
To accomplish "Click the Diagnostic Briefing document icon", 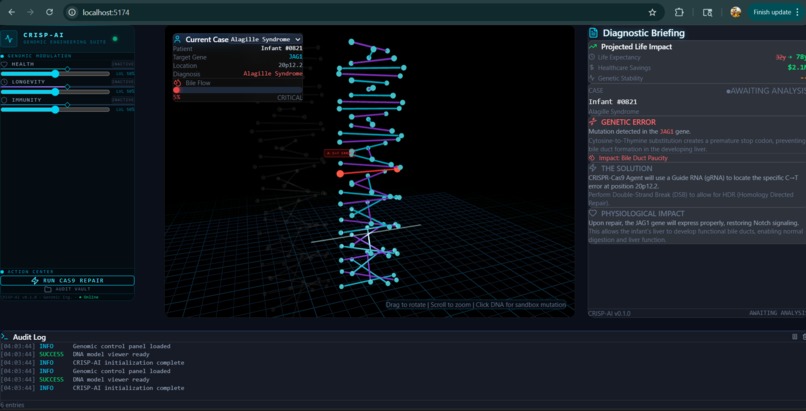I will (x=594, y=33).
